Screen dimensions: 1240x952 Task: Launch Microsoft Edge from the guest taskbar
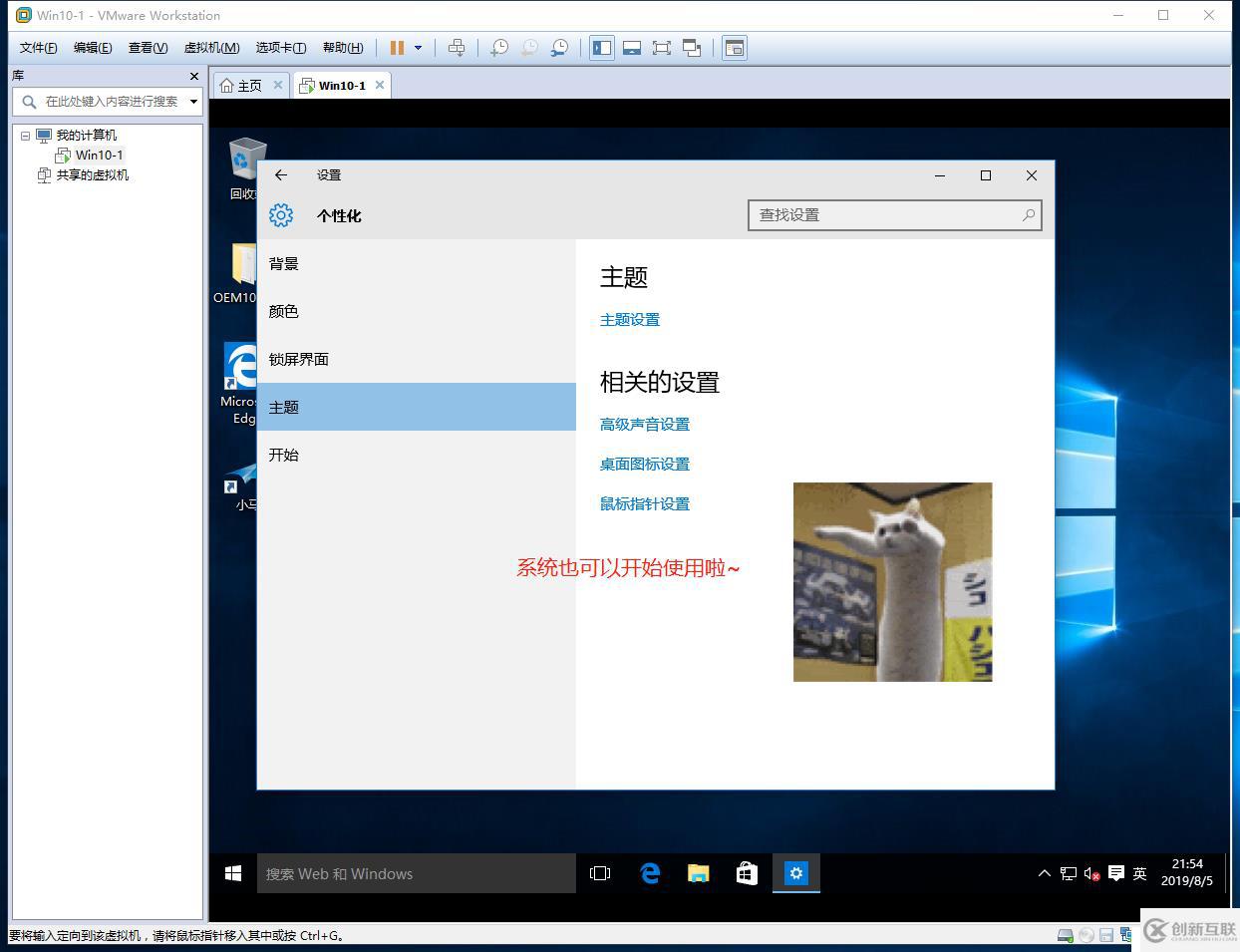[650, 873]
